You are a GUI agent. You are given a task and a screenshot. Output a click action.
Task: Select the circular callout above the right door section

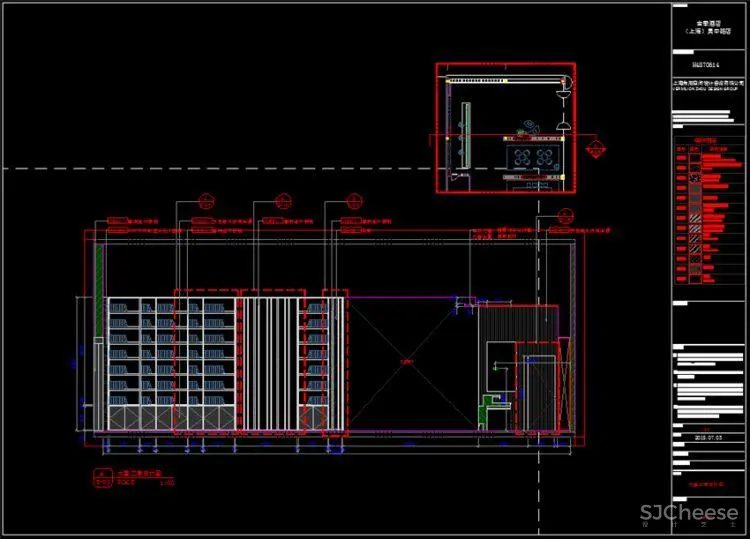(x=563, y=213)
